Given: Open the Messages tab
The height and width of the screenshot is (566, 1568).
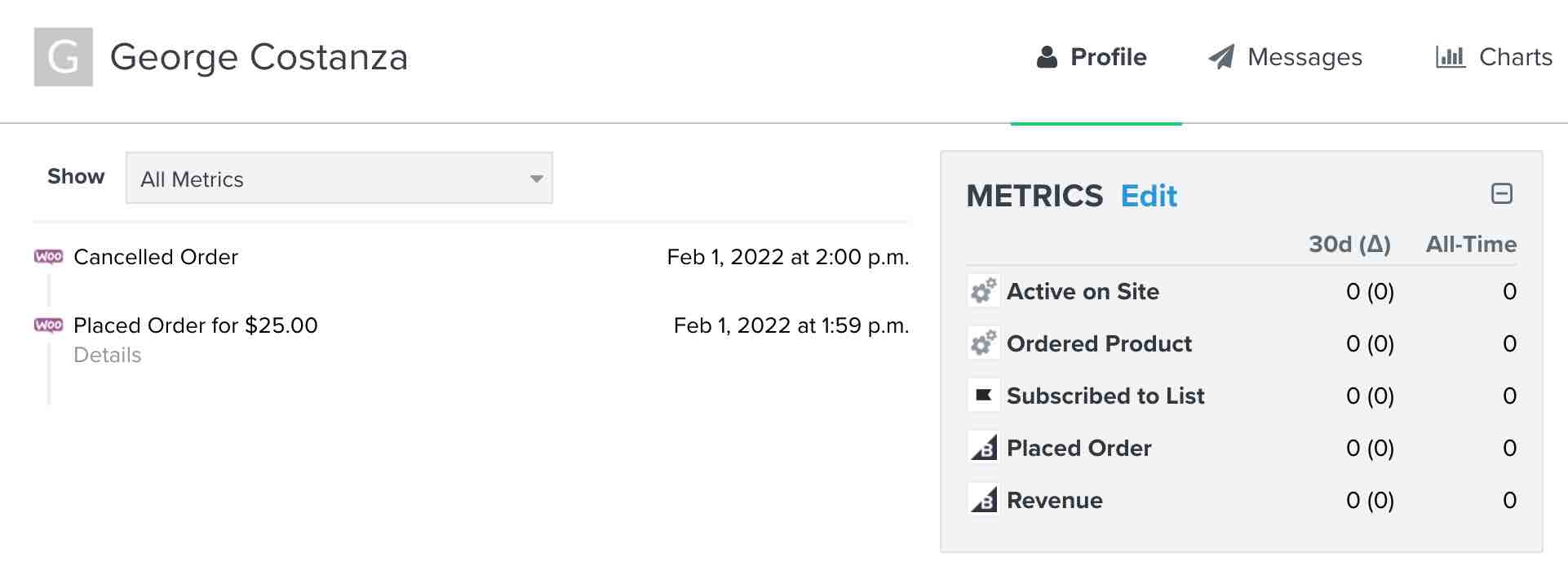Looking at the screenshot, I should [1286, 57].
